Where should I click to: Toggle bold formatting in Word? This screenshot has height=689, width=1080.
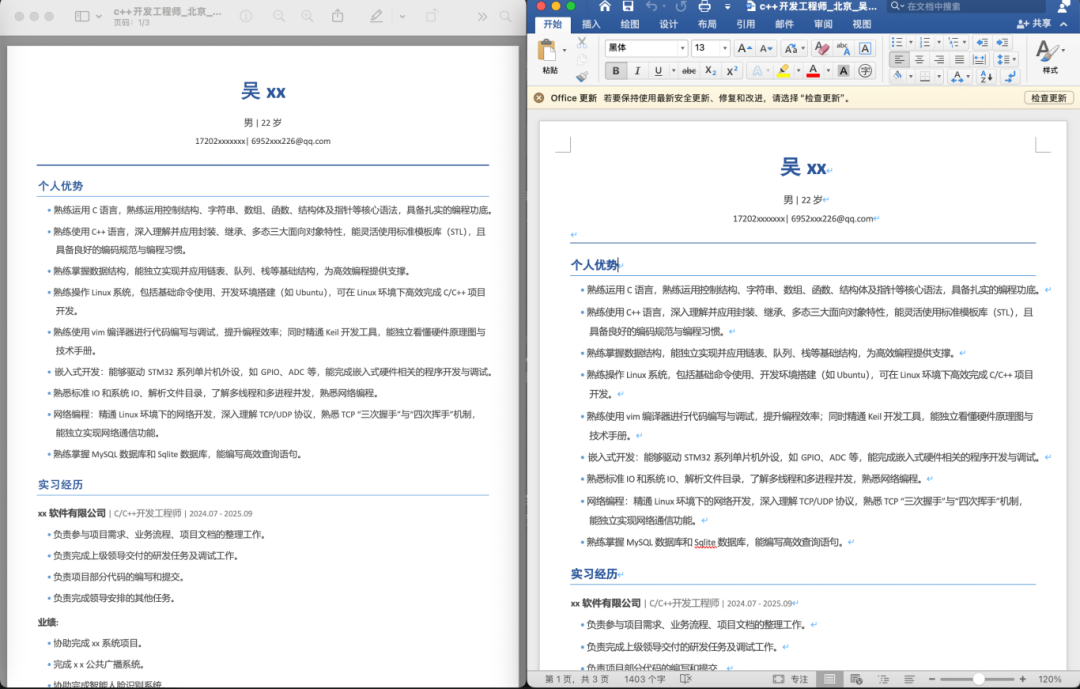pos(616,70)
